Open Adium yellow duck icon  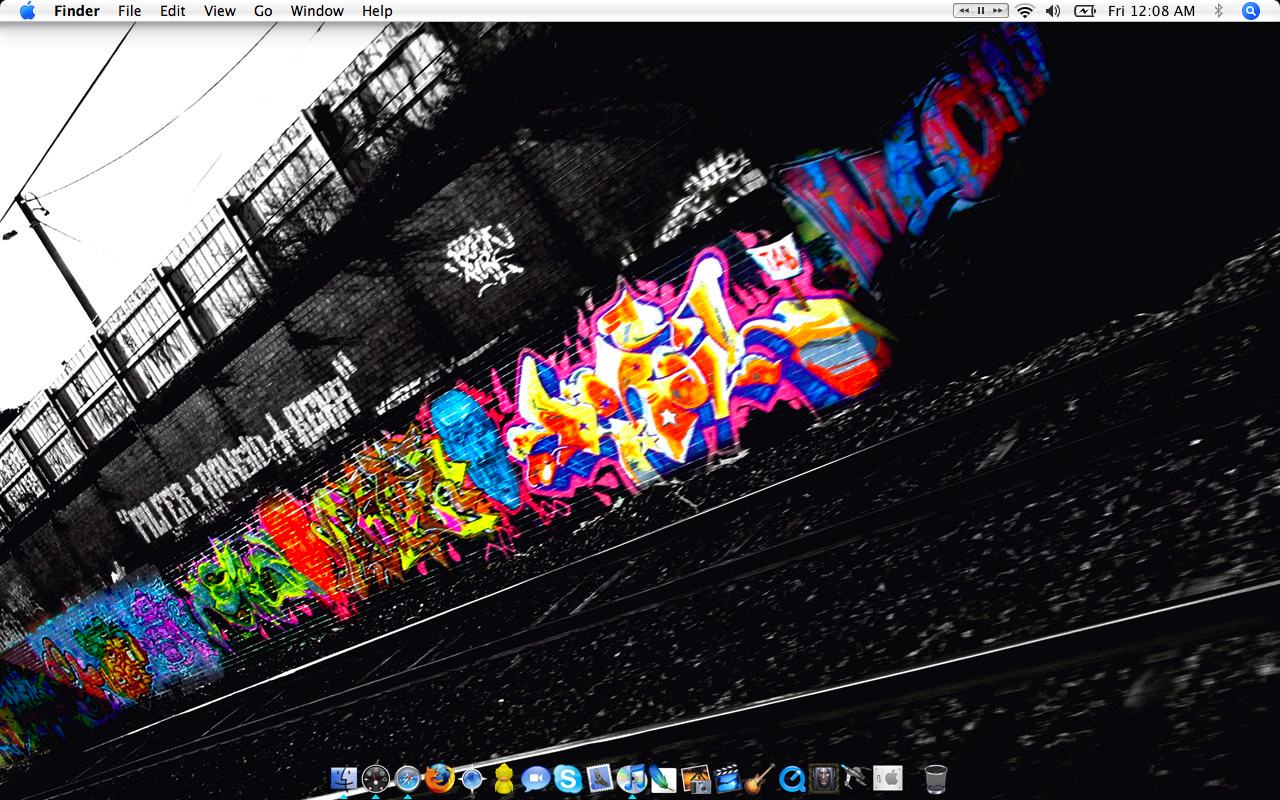[504, 778]
